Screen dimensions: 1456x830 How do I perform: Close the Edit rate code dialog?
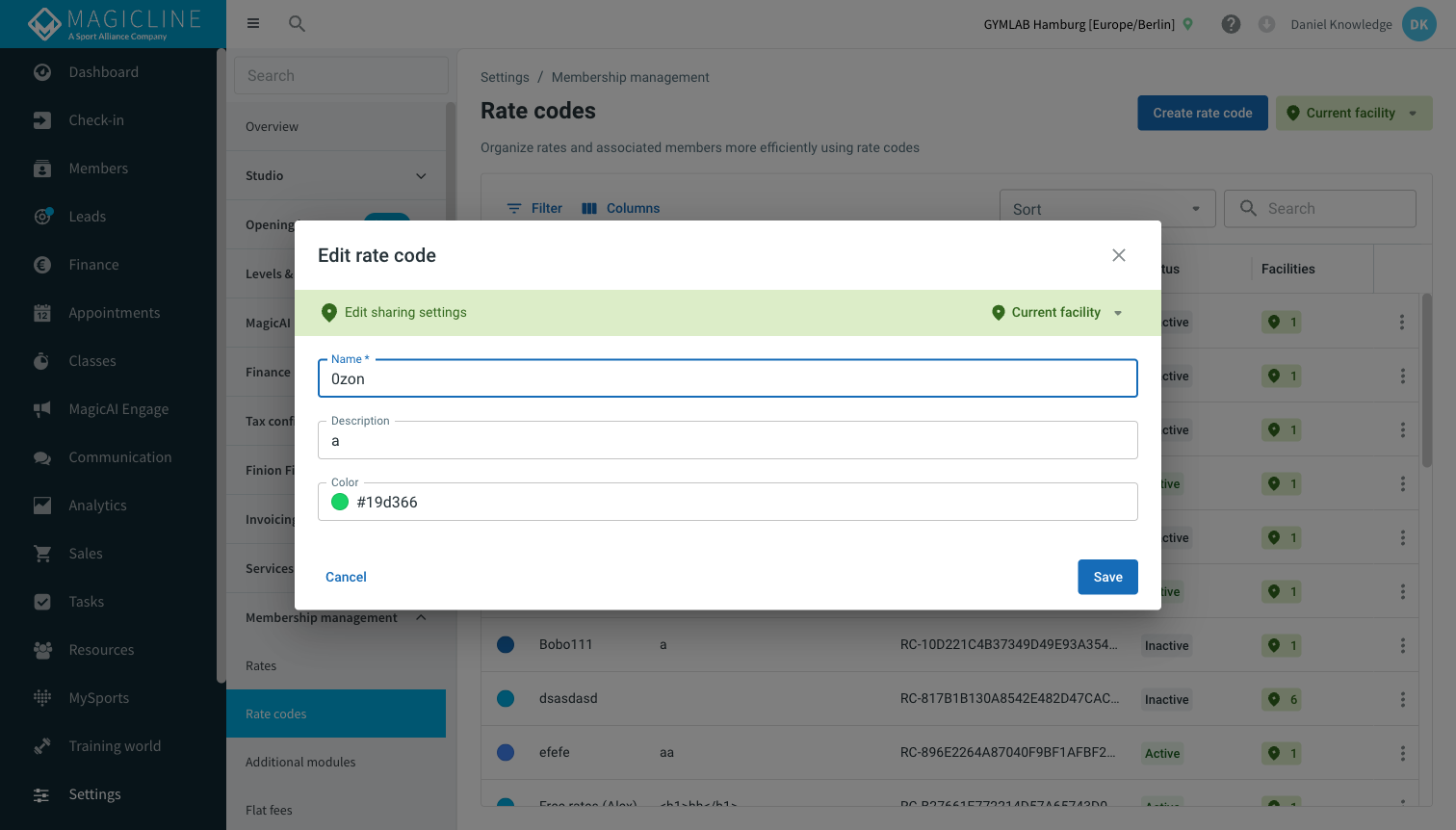pos(1119,255)
